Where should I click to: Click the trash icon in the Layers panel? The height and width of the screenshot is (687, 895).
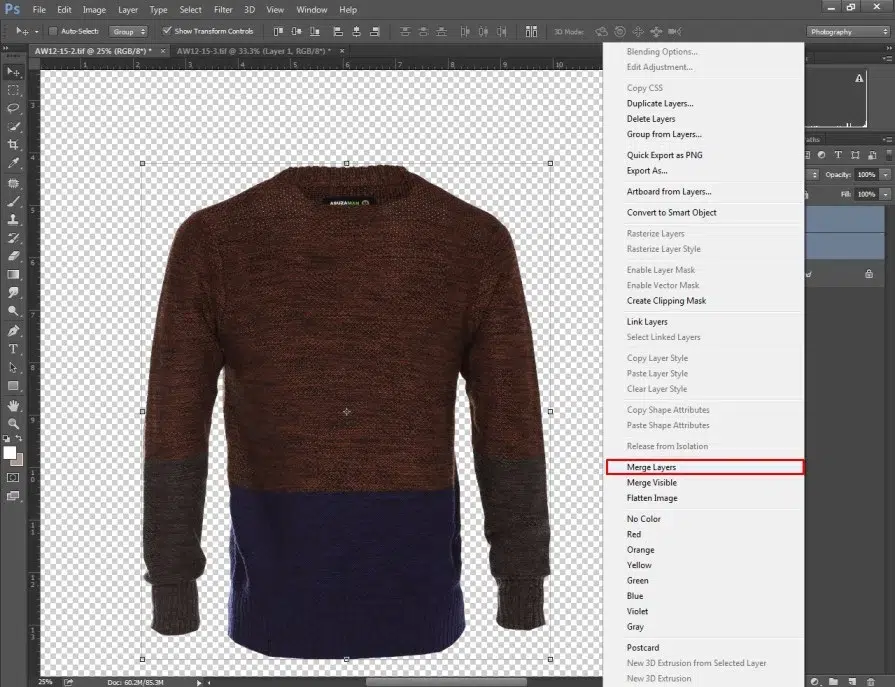[870, 682]
